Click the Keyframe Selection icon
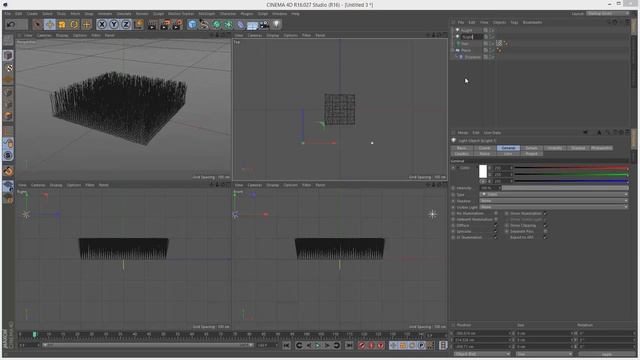 point(380,345)
